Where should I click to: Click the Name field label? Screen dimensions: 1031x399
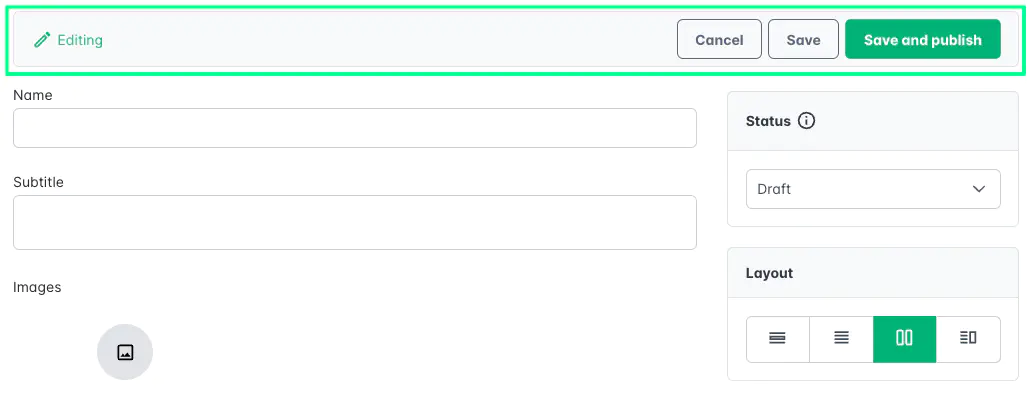pos(33,95)
